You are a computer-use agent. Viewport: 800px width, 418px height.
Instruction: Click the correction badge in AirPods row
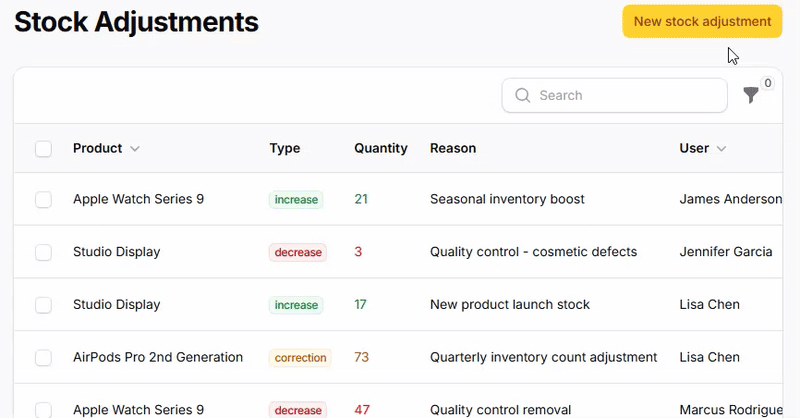click(x=300, y=358)
